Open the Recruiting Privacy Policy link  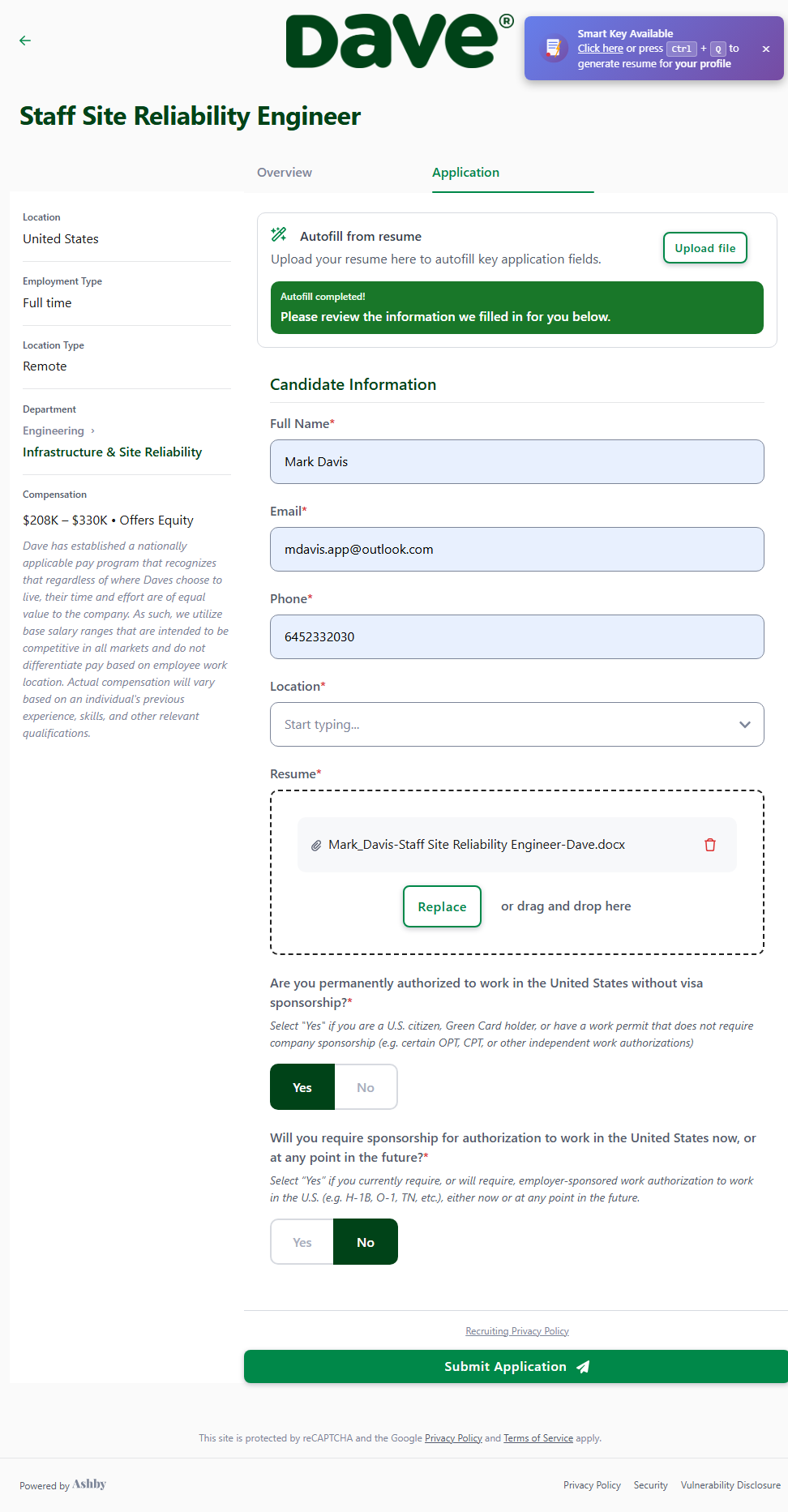click(x=517, y=1331)
